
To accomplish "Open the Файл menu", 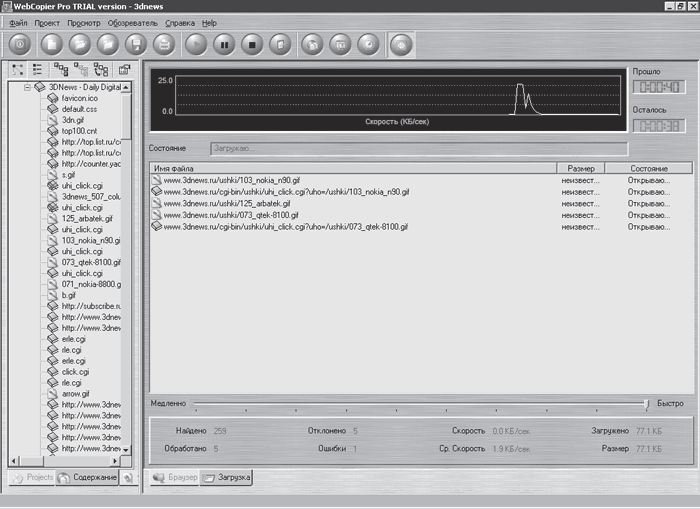I will pyautogui.click(x=18, y=23).
